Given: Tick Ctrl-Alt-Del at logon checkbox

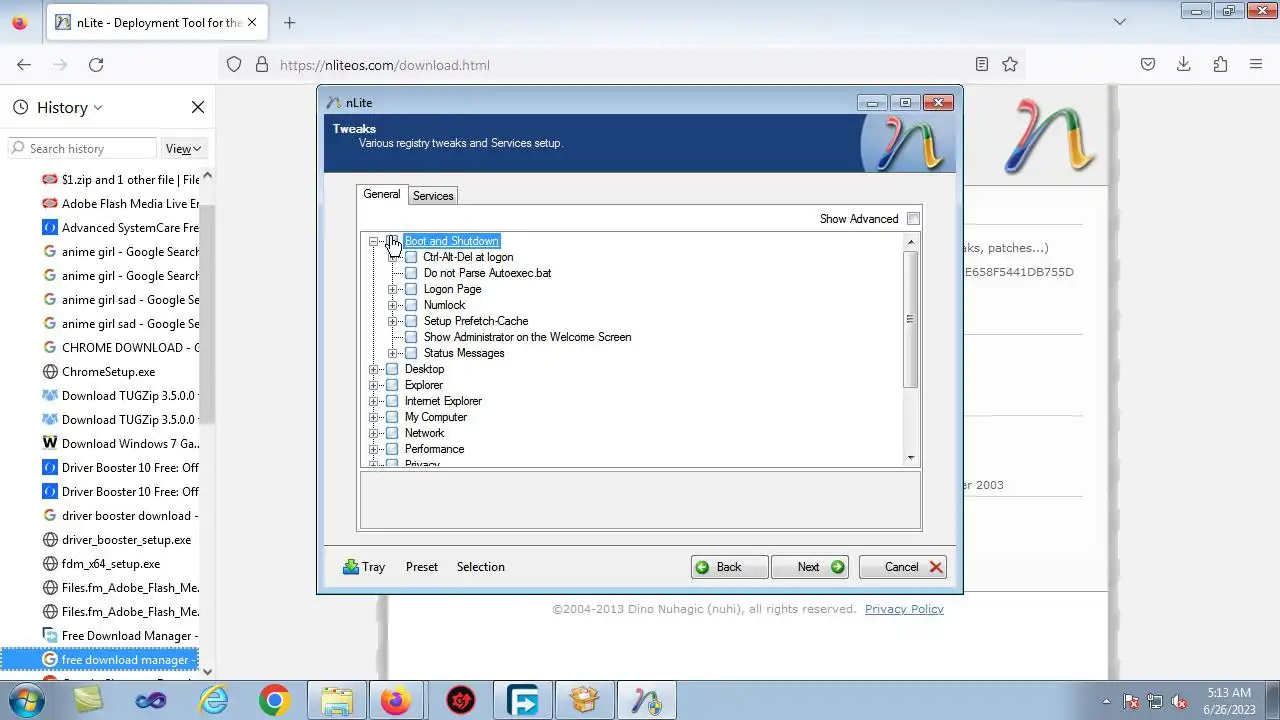Looking at the screenshot, I should coord(411,257).
